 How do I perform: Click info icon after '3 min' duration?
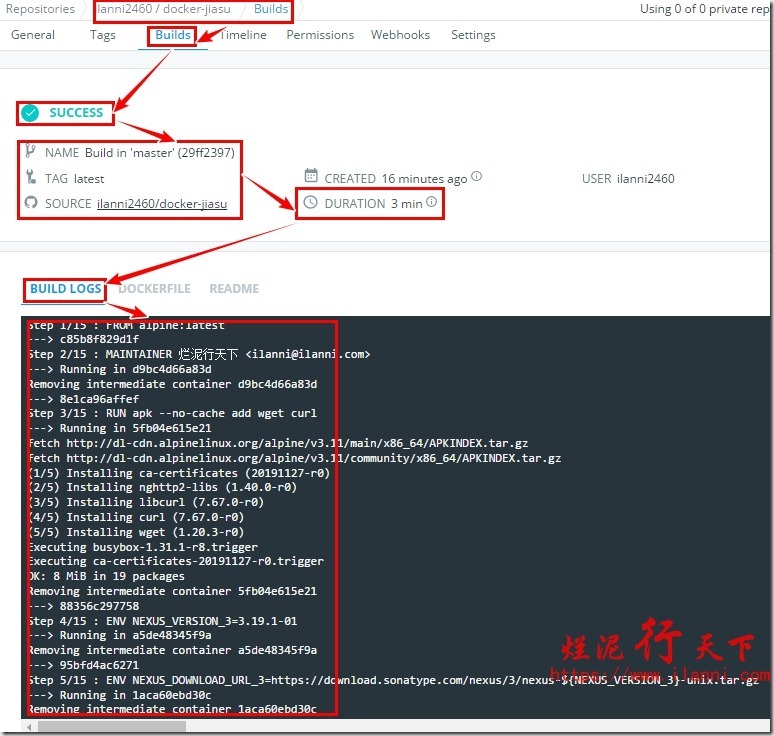pos(432,202)
